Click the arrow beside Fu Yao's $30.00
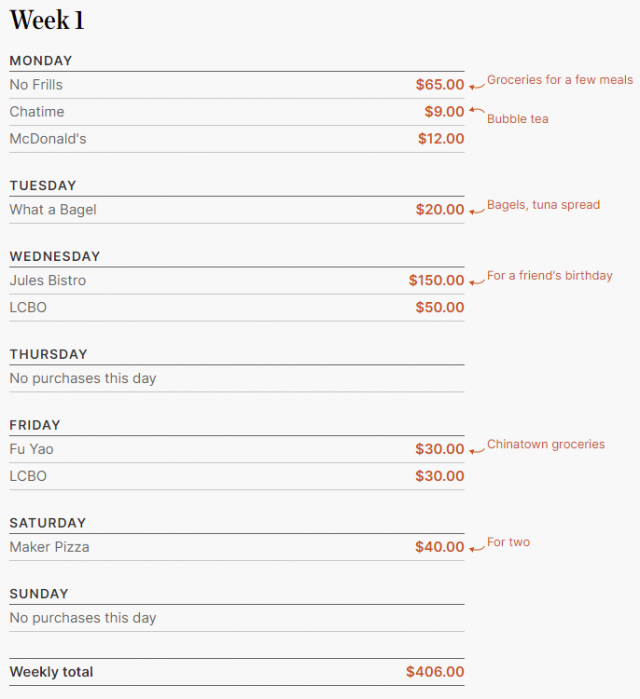Screen dimensions: 640x699 (477, 451)
